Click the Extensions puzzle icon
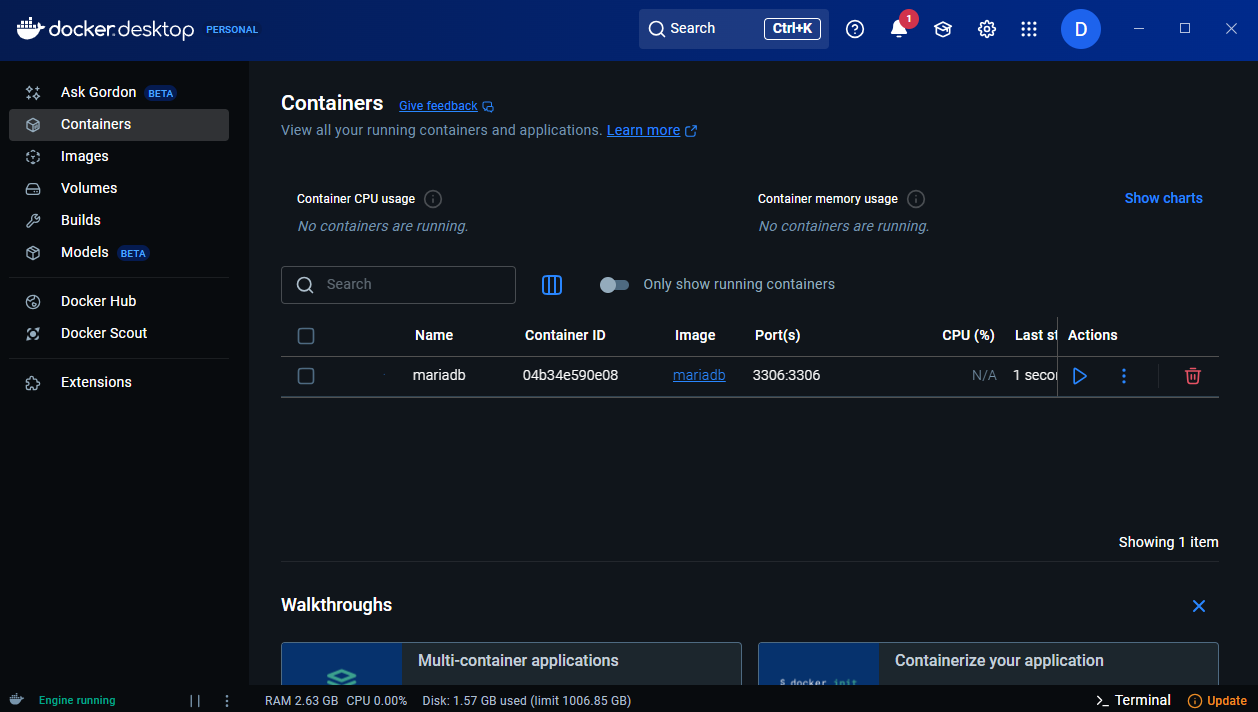This screenshot has width=1258, height=712. coord(33,382)
